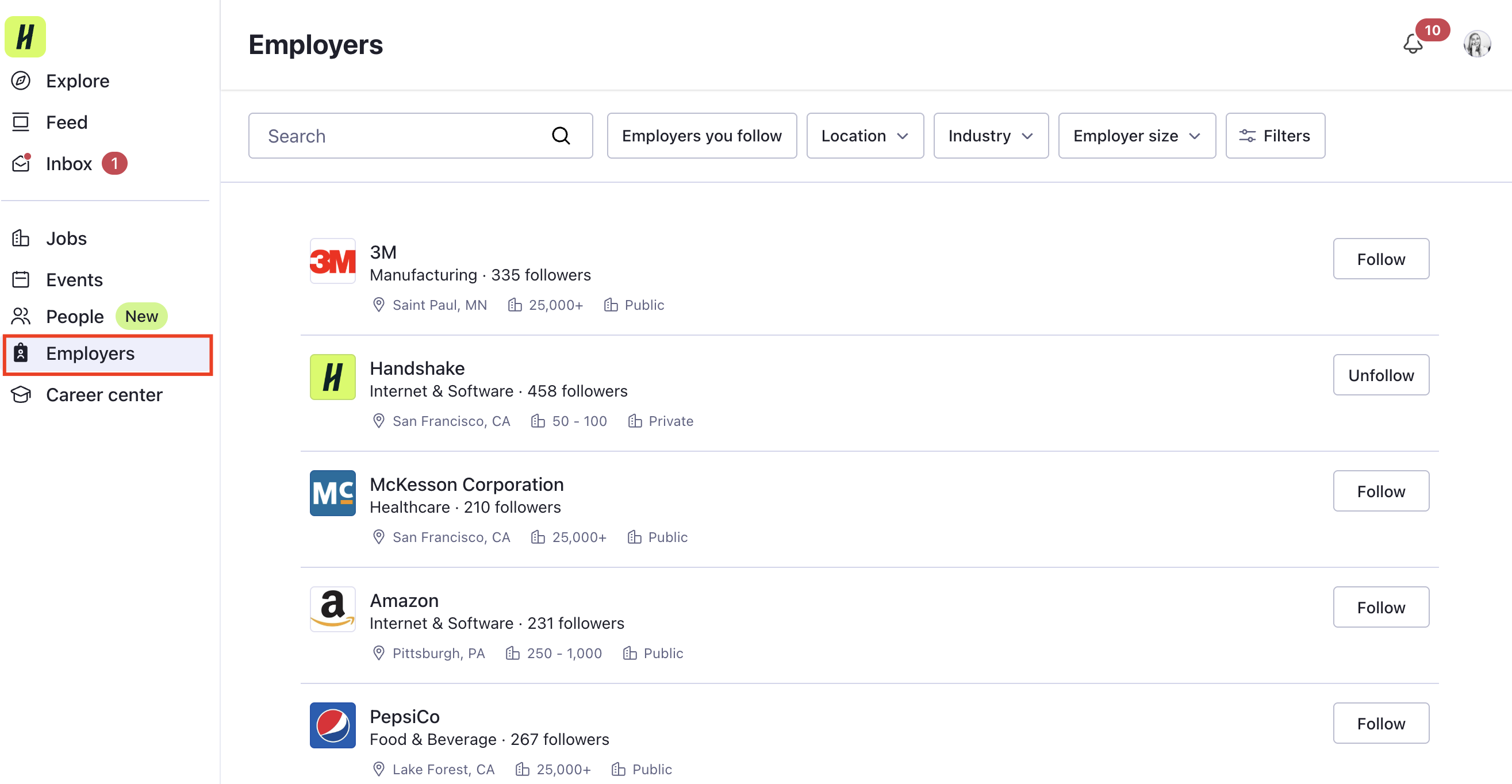Image resolution: width=1512 pixels, height=784 pixels.
Task: Navigate to Events
Action: coord(75,279)
